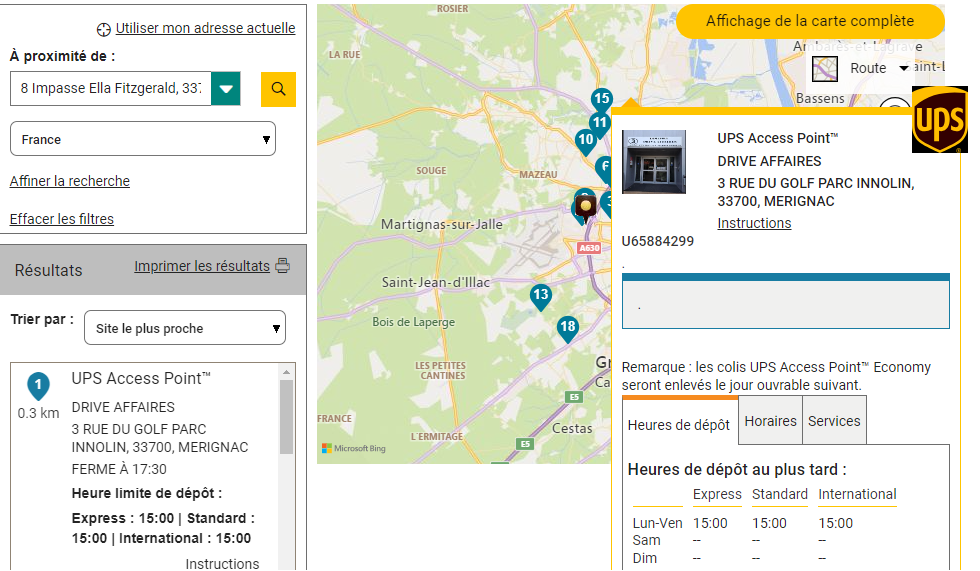Click the current location crosshair icon
The image size is (980, 571).
pos(104,29)
